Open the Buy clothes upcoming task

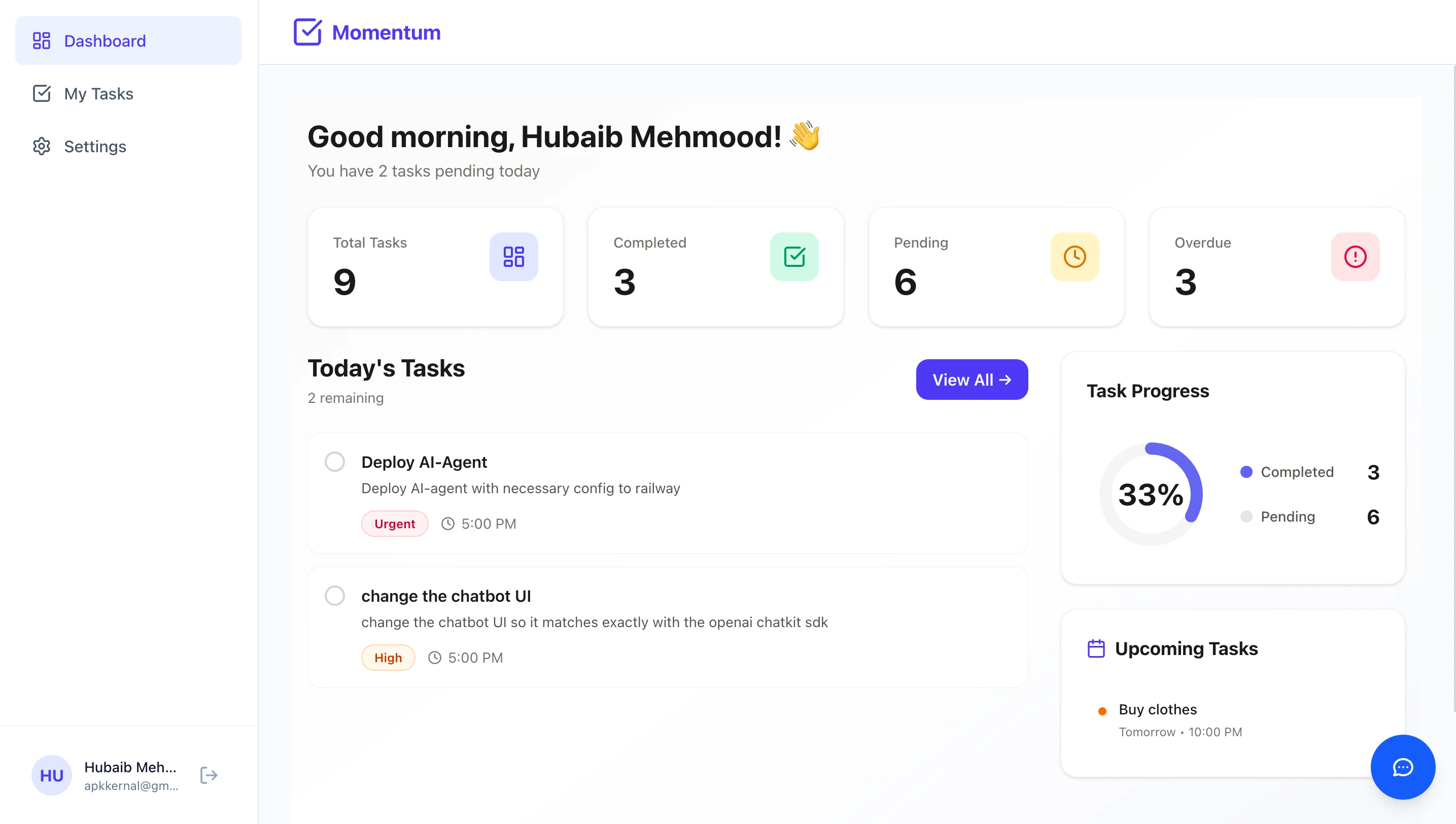click(x=1157, y=710)
